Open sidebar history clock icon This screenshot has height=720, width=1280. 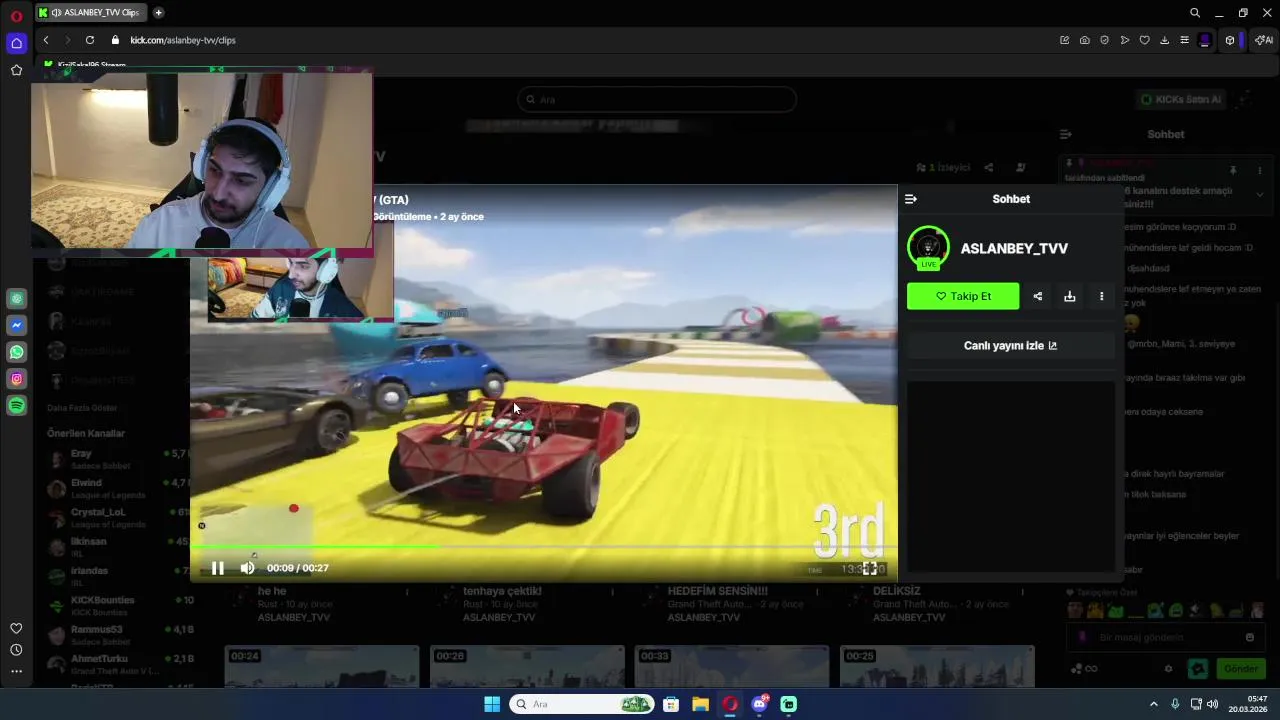coord(16,650)
